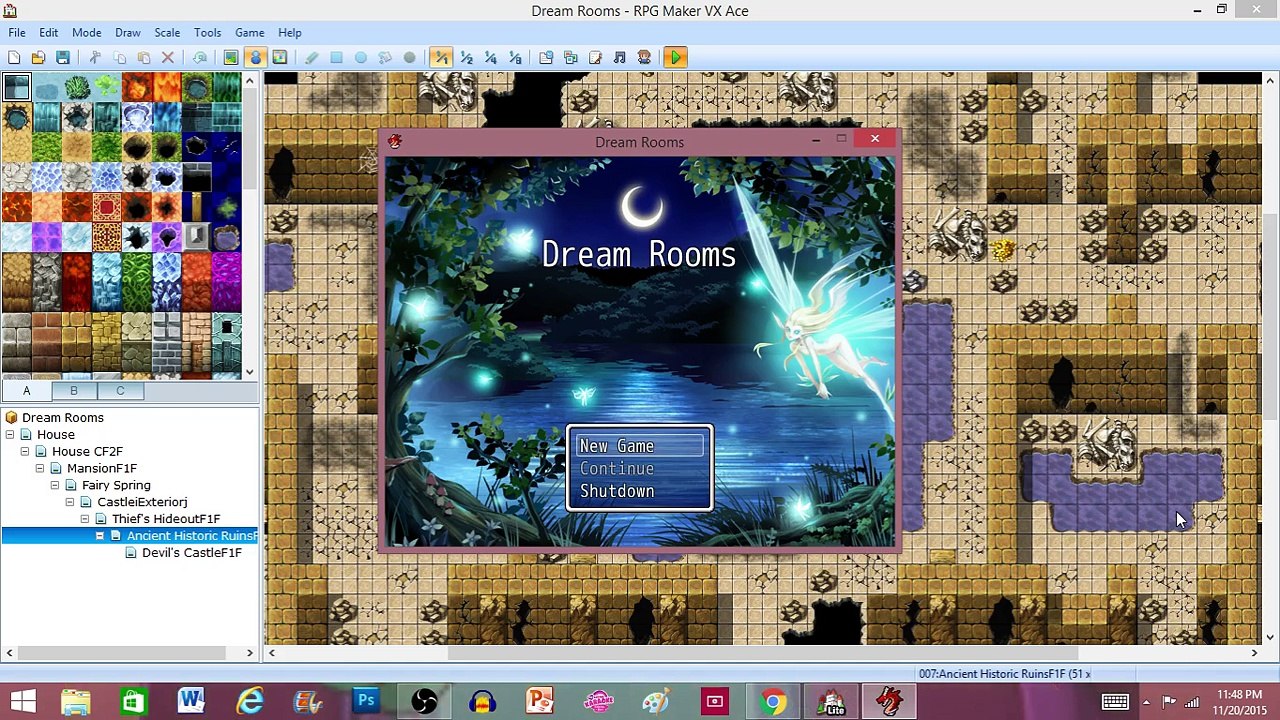1280x720 pixels.
Task: Select the Devil's CastleF1F map
Action: point(191,553)
